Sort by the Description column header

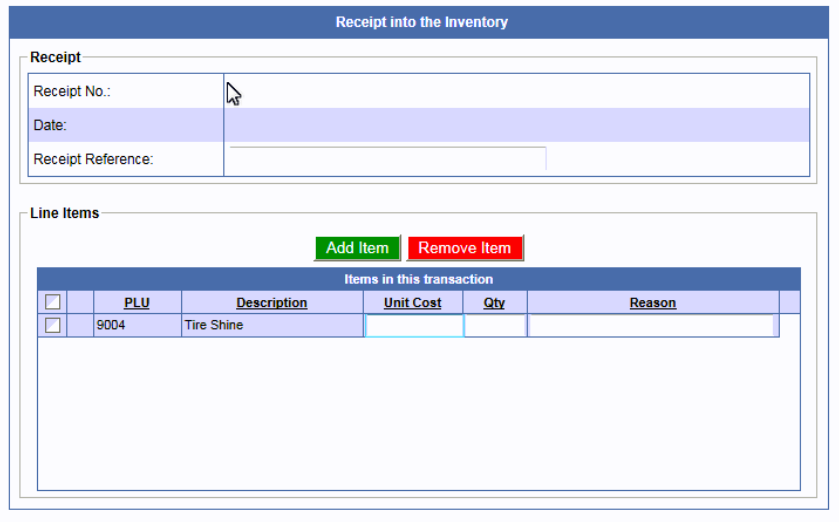pyautogui.click(x=272, y=303)
